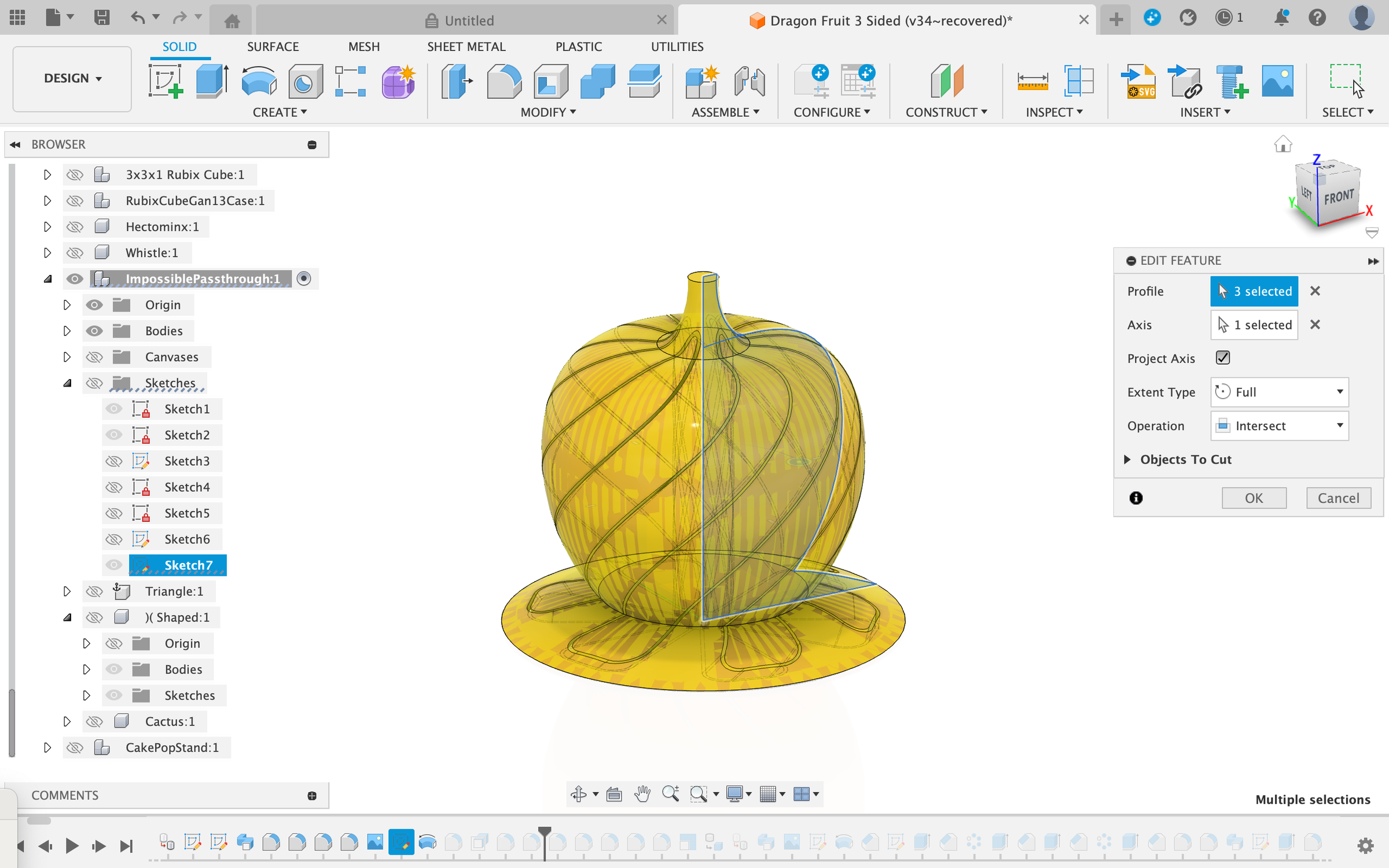Show the Sketch3 visibility eye
1389x868 pixels.
tap(114, 461)
